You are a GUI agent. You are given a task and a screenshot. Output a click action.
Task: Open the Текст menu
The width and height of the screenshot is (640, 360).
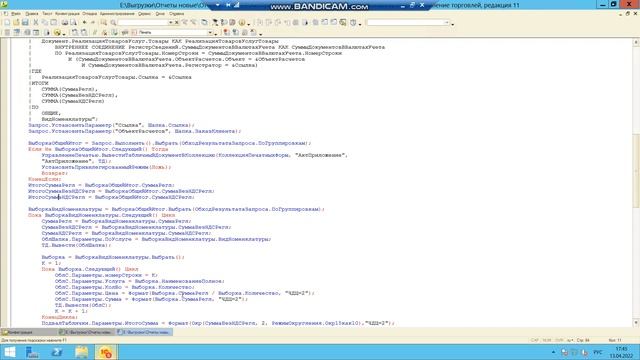47,14
